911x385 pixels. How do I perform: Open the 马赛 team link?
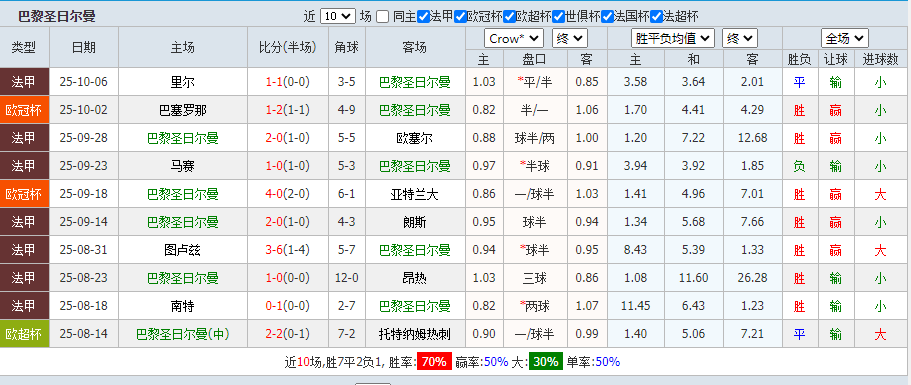pyautogui.click(x=183, y=166)
